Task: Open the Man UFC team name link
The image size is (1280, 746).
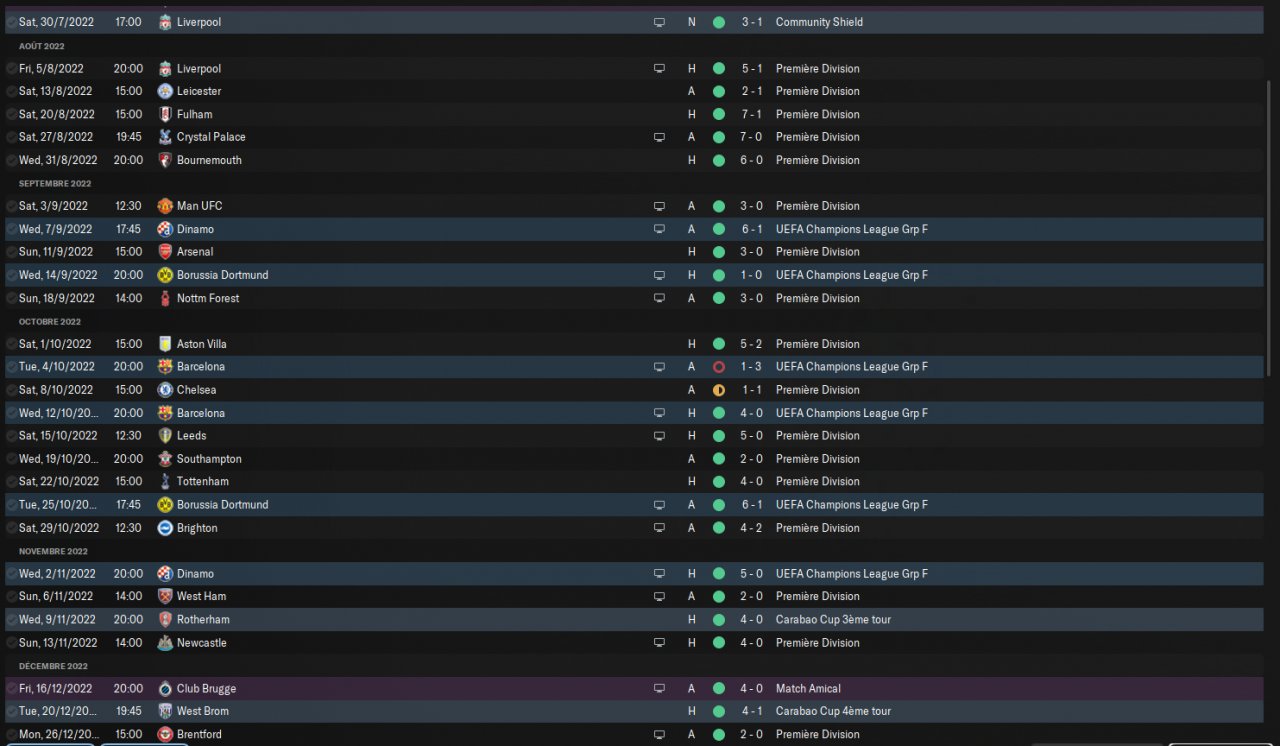Action: (200, 206)
